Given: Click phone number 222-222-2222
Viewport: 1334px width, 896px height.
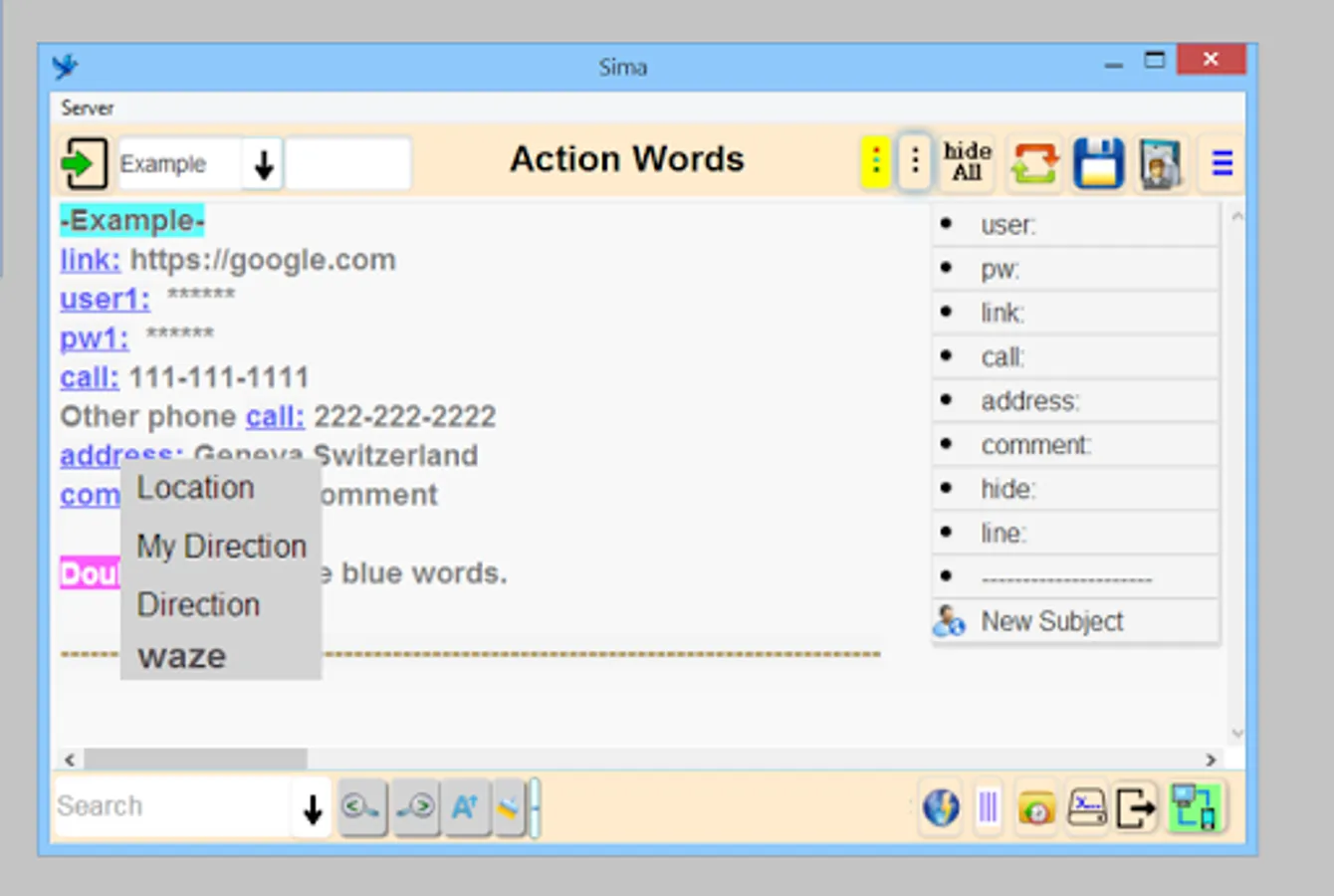Looking at the screenshot, I should tap(405, 416).
